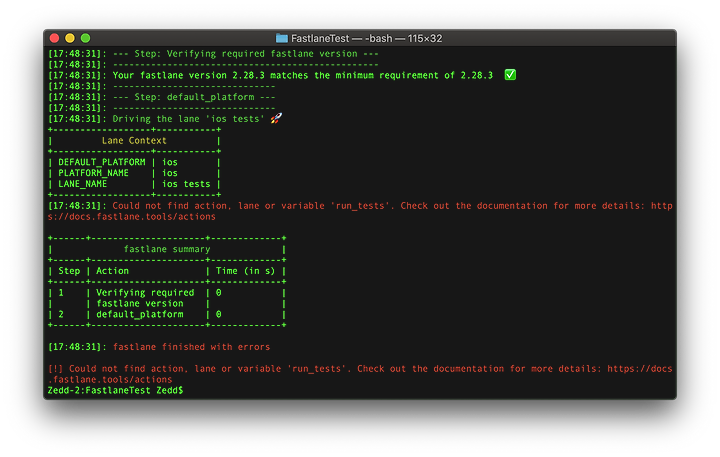
Task: Click the first red 'Could not find action' error
Action: tap(393, 206)
